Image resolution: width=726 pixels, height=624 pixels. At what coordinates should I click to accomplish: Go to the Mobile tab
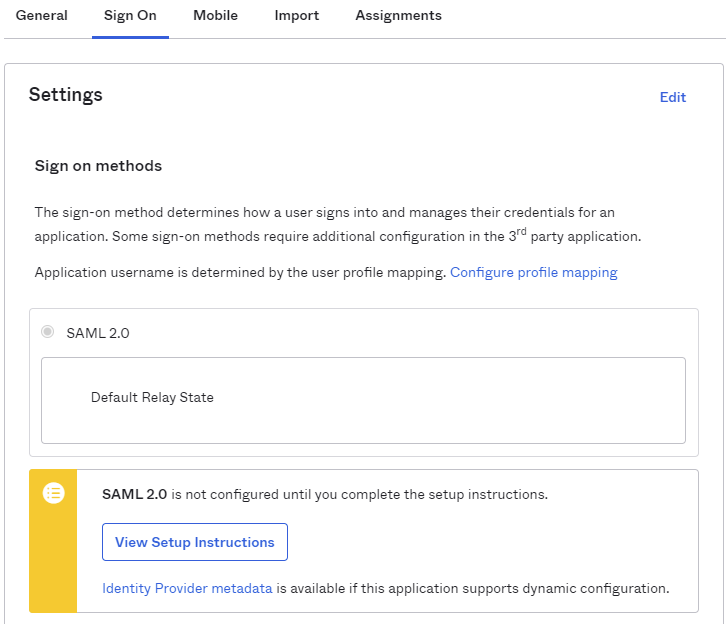[x=215, y=16]
